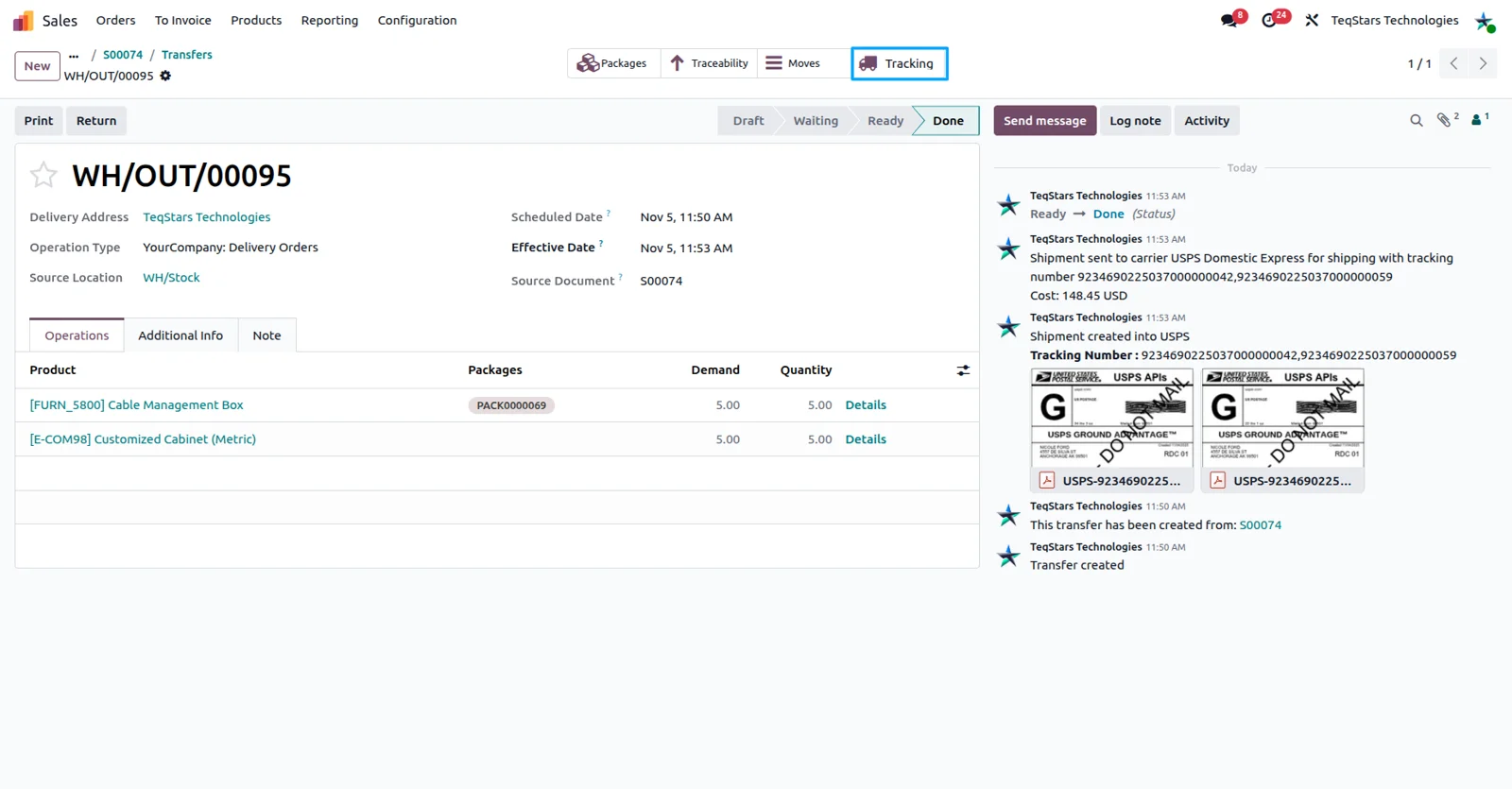Image resolution: width=1512 pixels, height=789 pixels.
Task: Open the Traceability report
Action: 709,63
